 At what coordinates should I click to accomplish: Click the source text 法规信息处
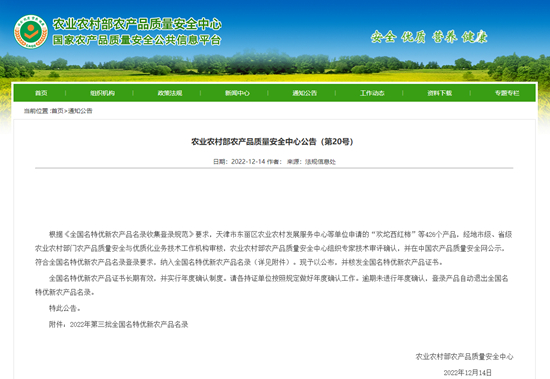coord(320,161)
